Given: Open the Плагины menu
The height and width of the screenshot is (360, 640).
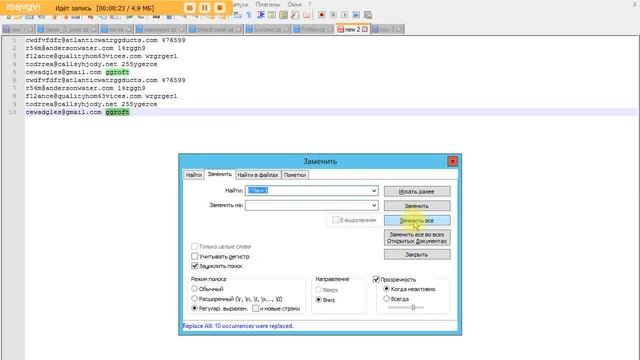Looking at the screenshot, I should [267, 4].
